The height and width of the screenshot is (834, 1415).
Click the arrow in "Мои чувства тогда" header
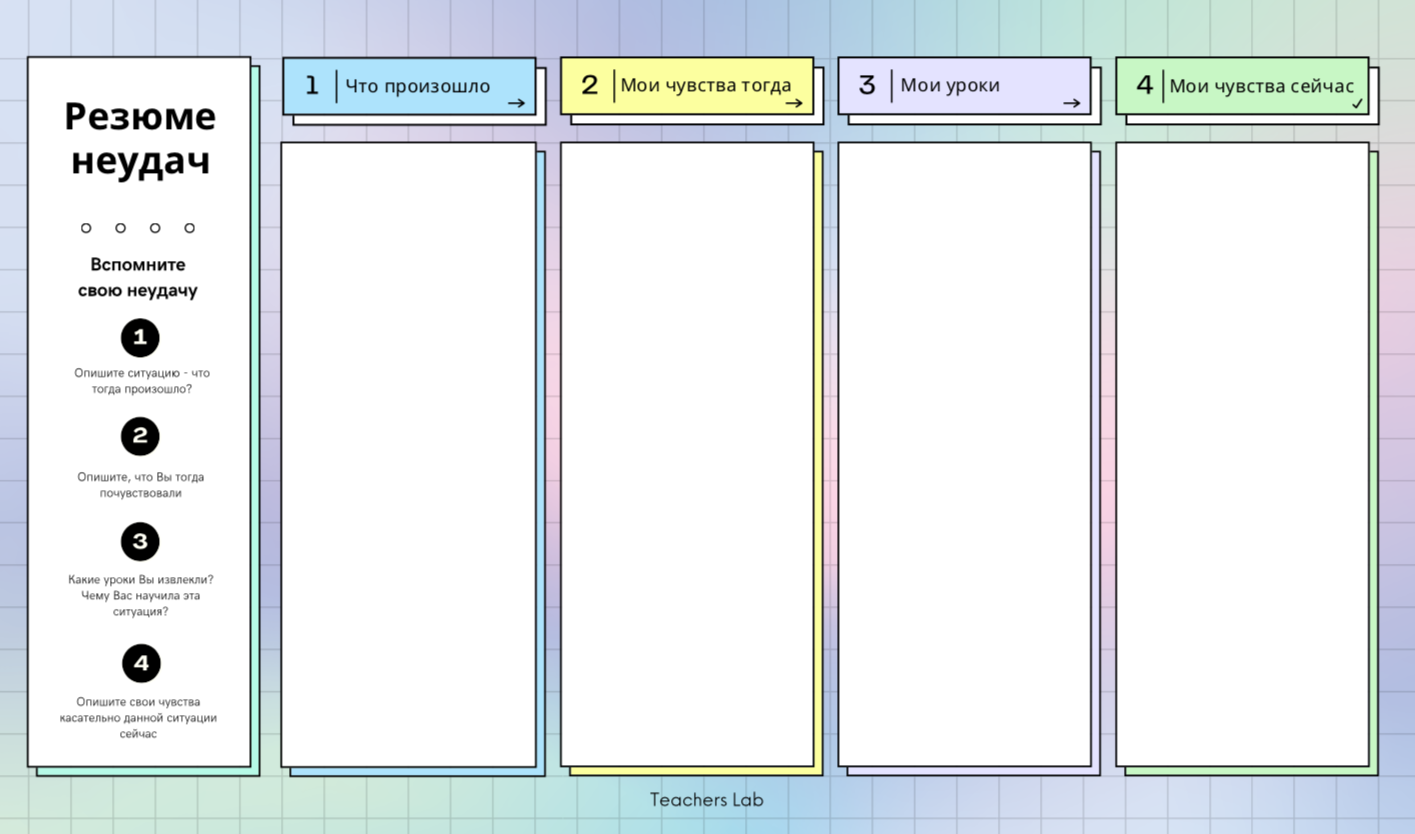794,103
